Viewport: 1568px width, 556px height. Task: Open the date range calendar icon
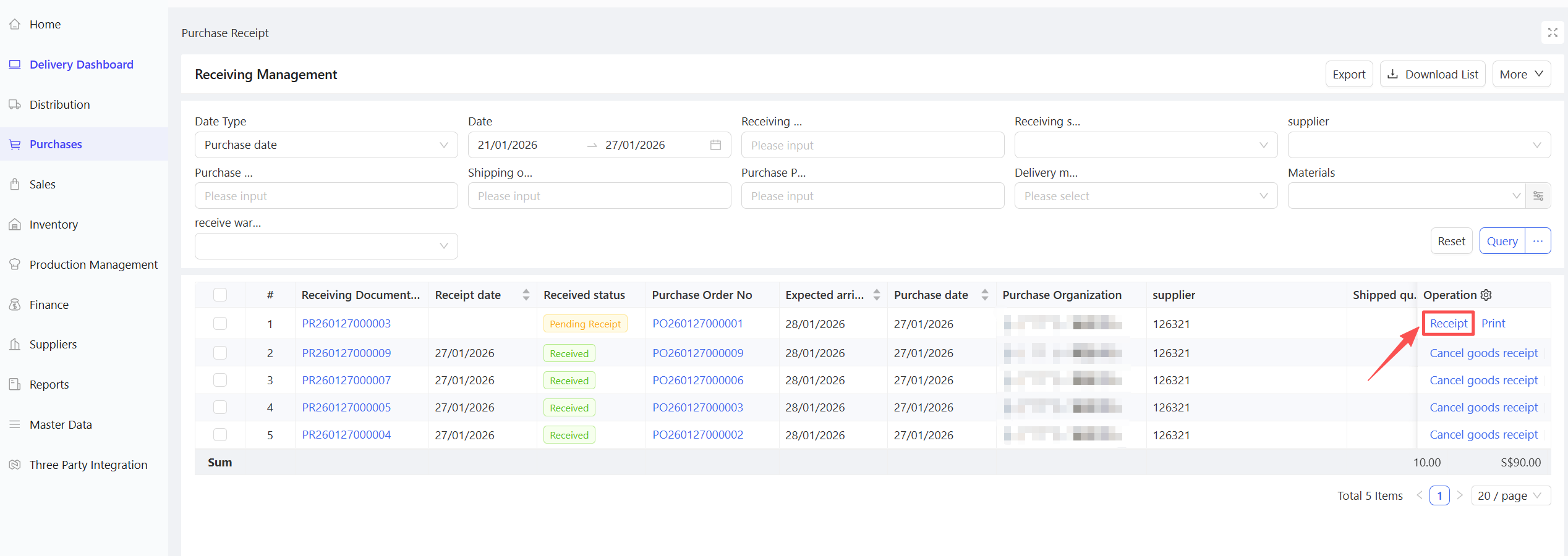715,145
